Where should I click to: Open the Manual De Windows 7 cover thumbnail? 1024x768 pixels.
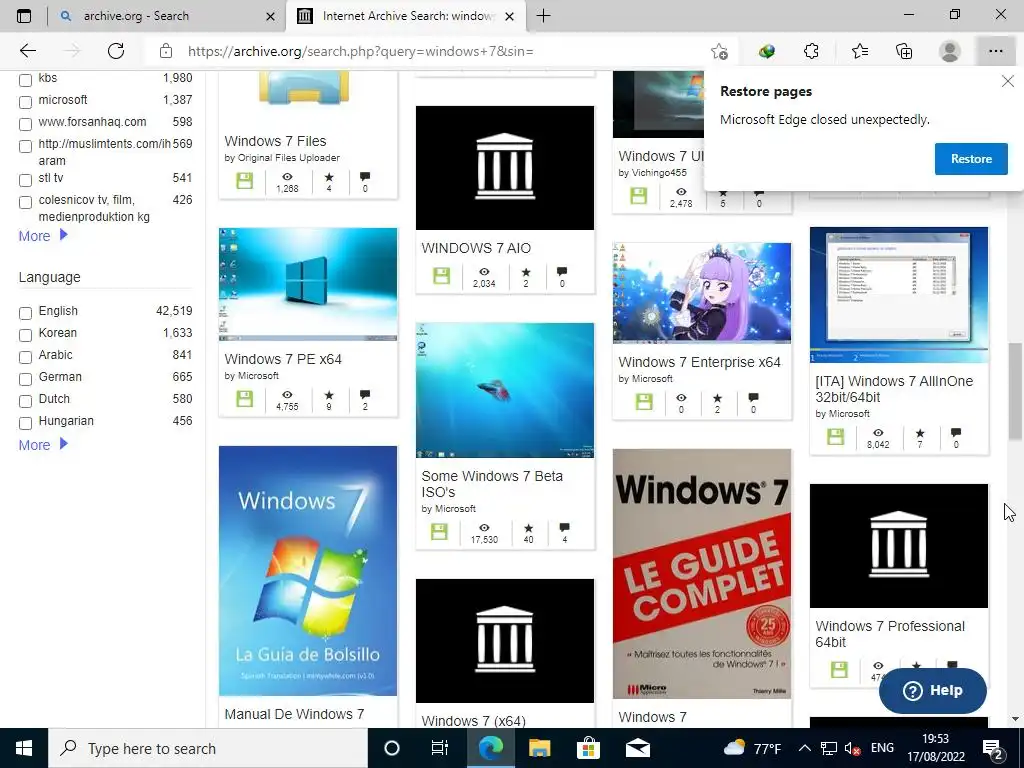click(308, 571)
